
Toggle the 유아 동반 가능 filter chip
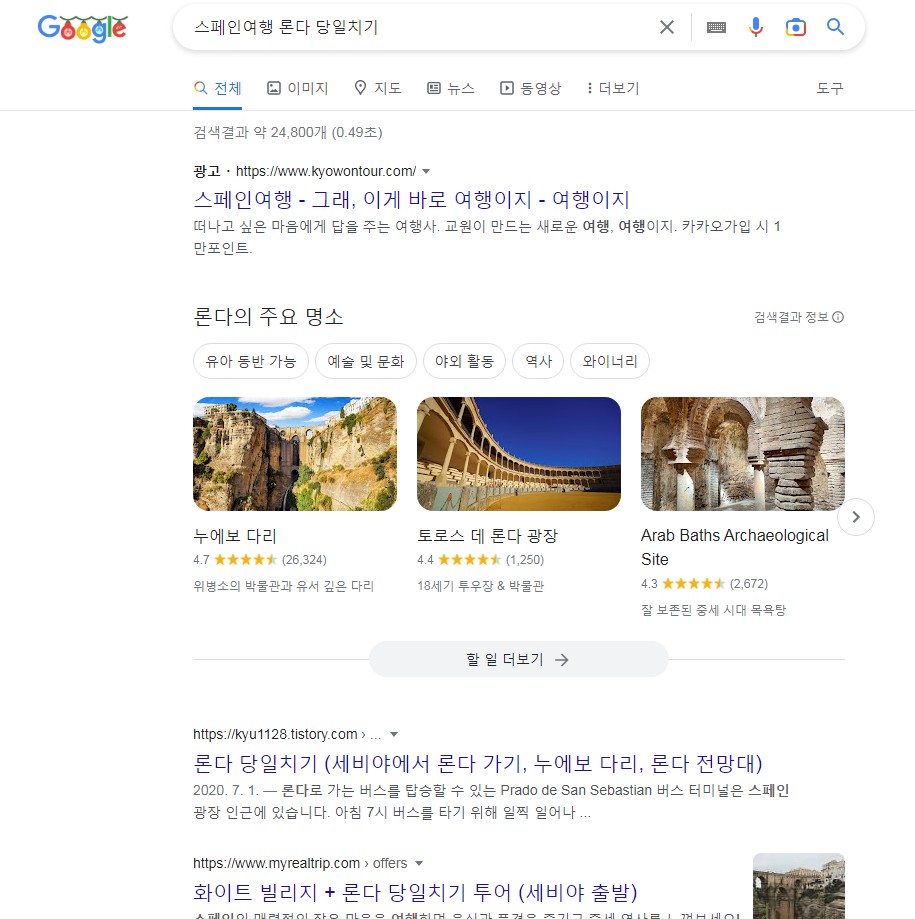point(250,361)
